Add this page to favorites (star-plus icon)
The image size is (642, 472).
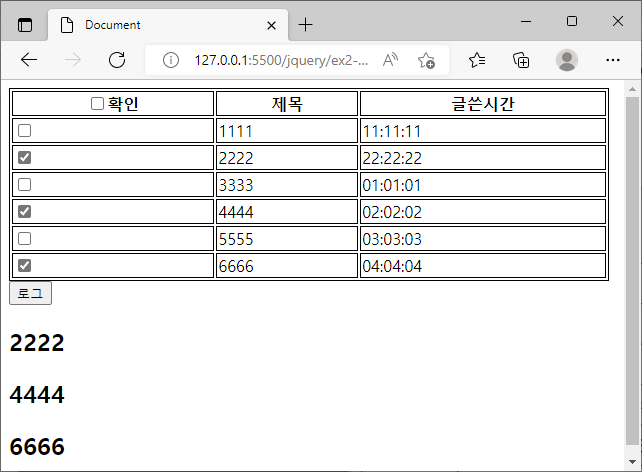pyautogui.click(x=426, y=60)
